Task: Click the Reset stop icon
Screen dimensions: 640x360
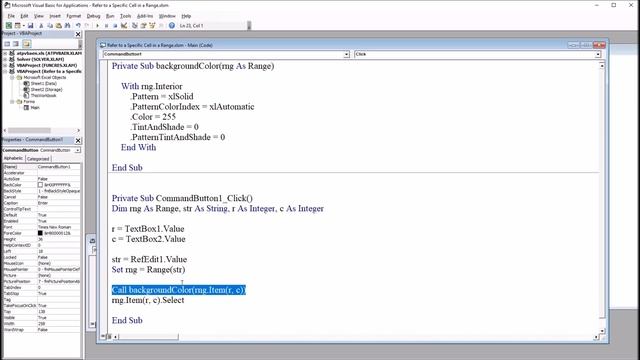Action: click(x=115, y=25)
